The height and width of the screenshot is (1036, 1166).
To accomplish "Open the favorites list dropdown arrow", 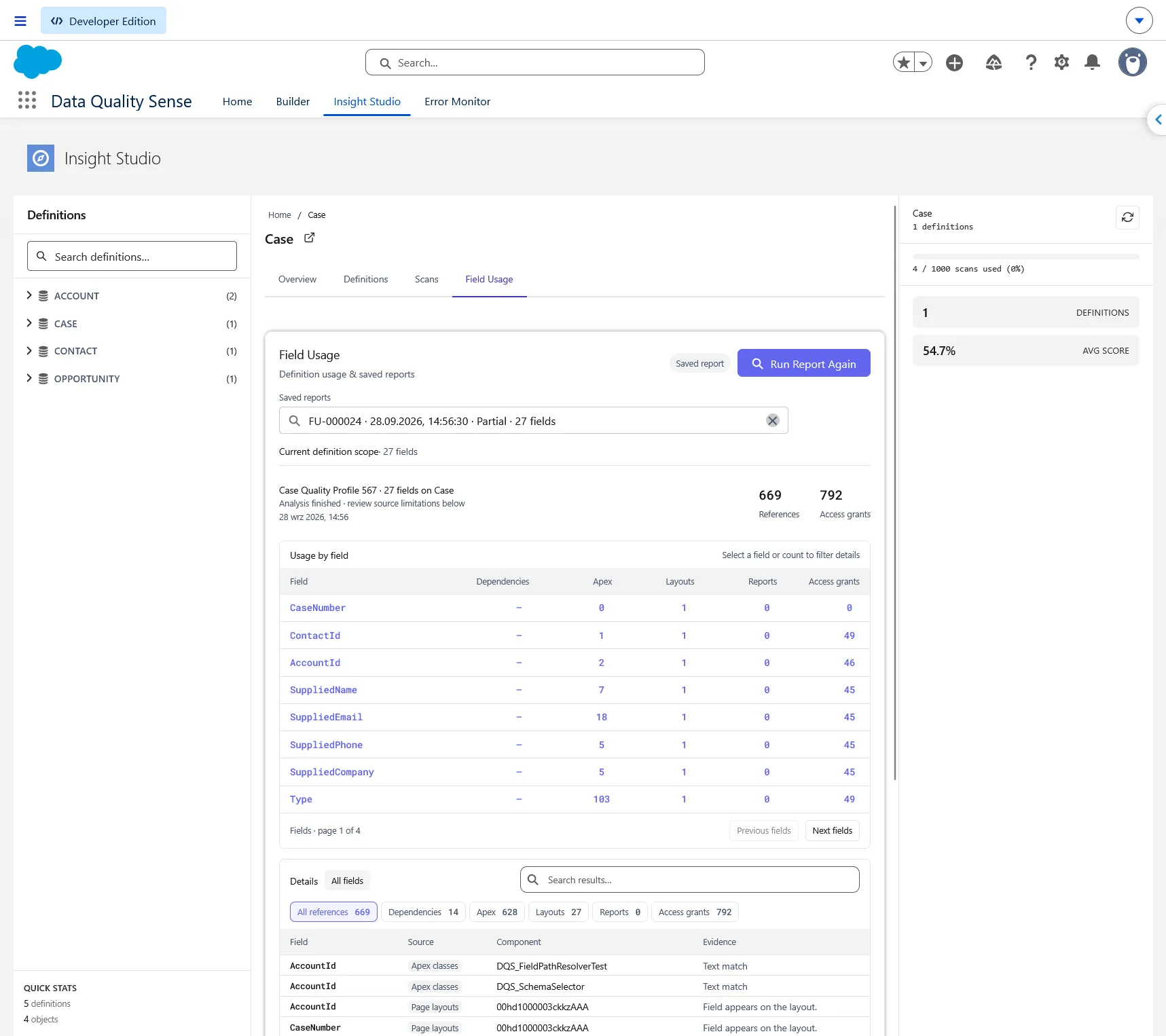I will click(x=924, y=62).
